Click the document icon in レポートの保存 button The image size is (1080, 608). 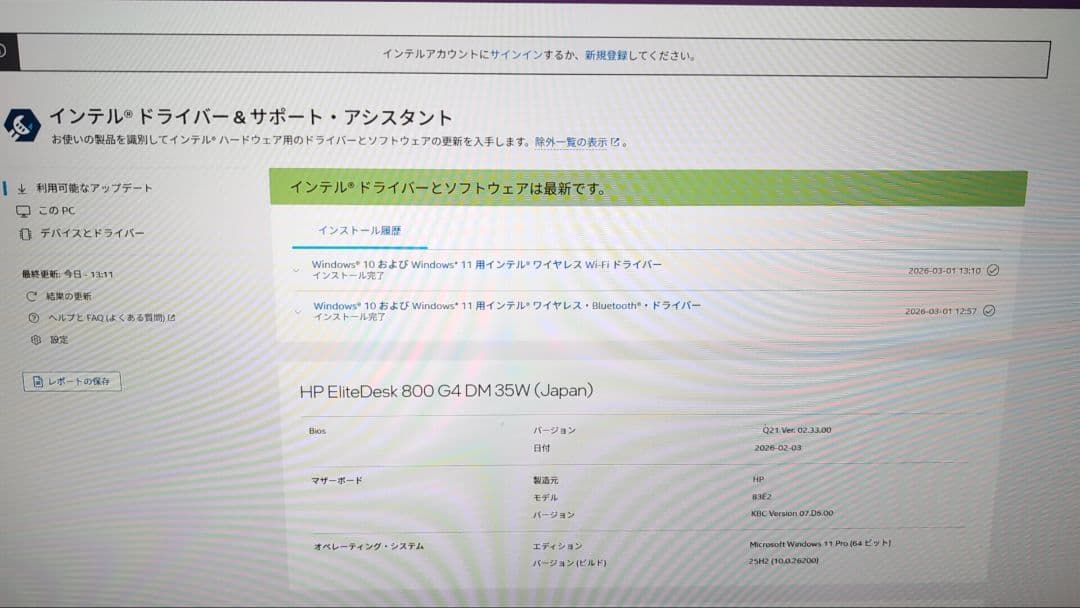pyautogui.click(x=38, y=381)
